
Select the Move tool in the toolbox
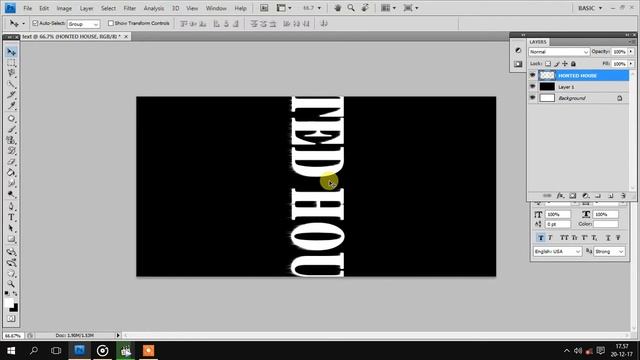(x=11, y=52)
